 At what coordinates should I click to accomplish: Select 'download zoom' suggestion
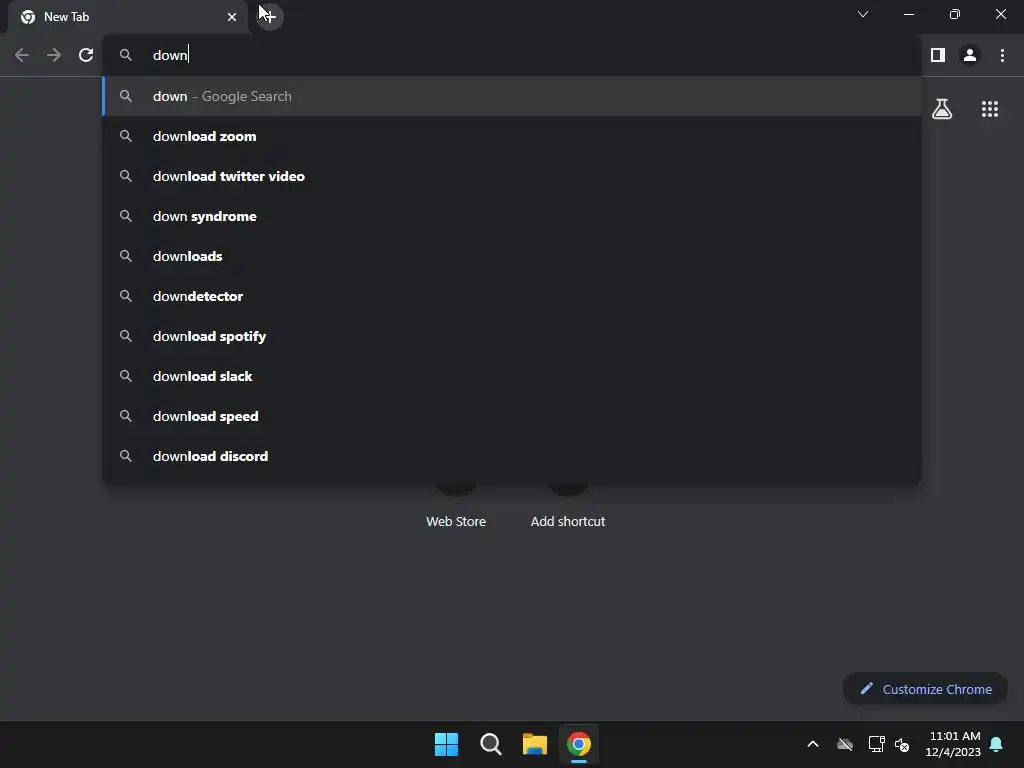512,136
